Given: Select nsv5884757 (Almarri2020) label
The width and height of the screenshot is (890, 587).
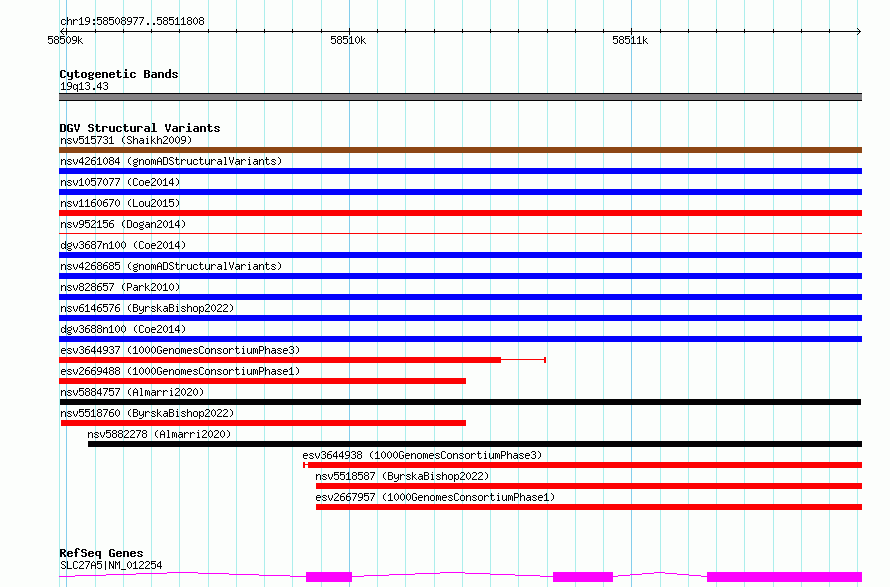Looking at the screenshot, I should click(x=132, y=392).
